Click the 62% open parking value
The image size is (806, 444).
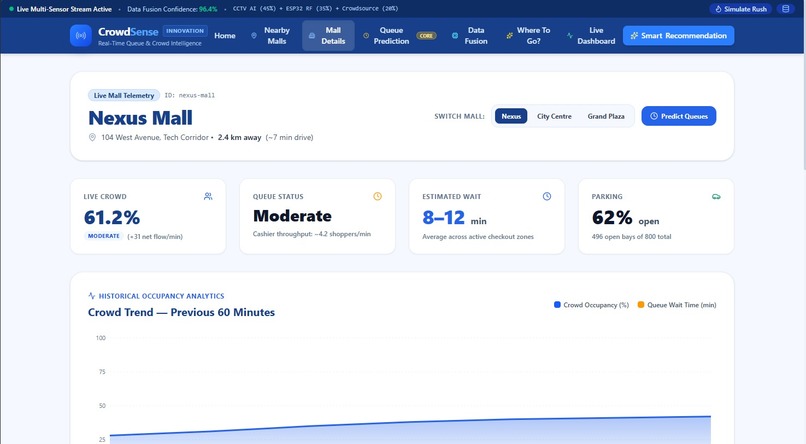tap(625, 218)
